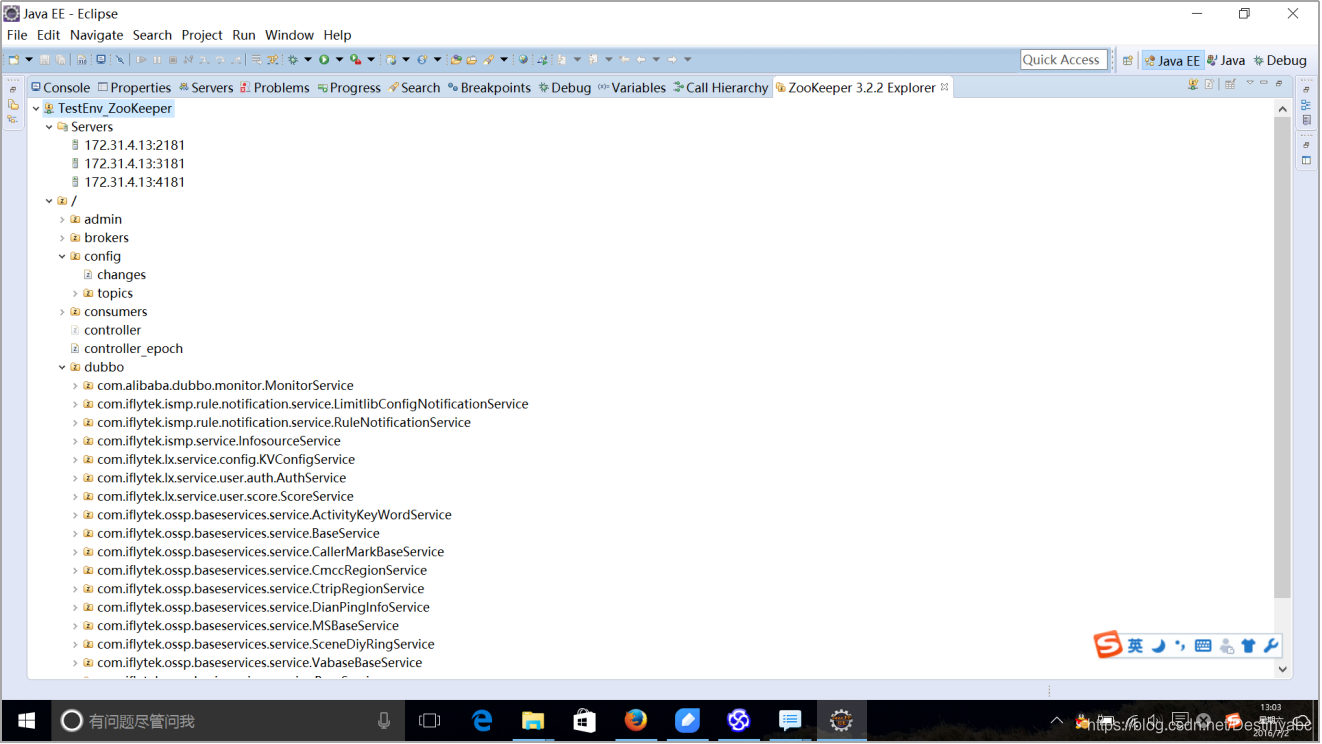The image size is (1322, 744).
Task: Click the scrollbar down arrow
Action: 1283,670
